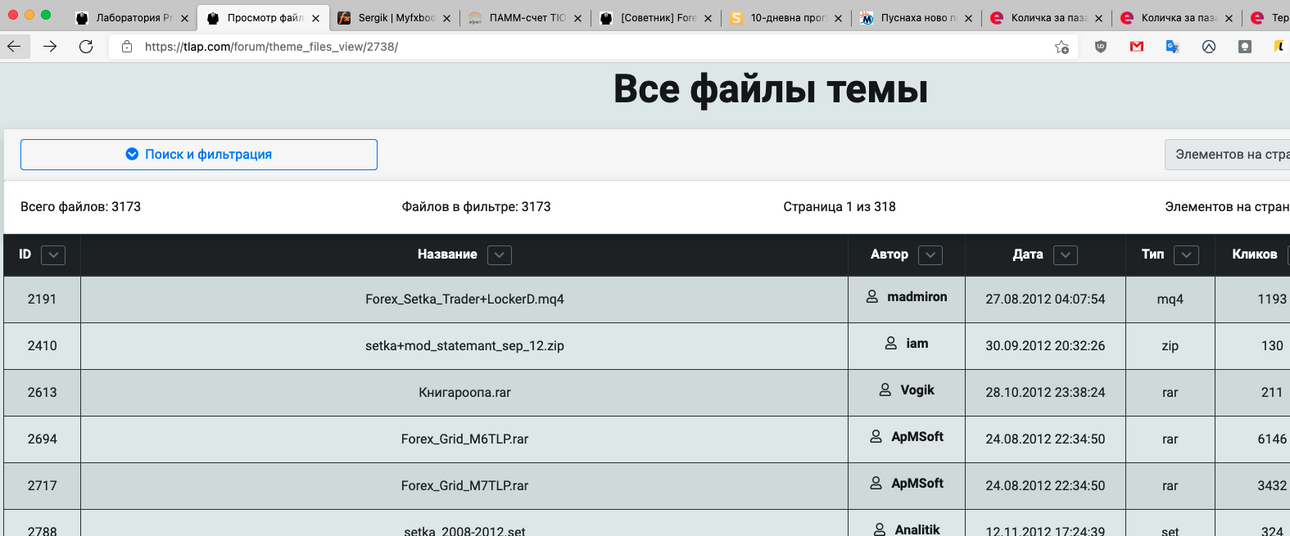Click the date 27.08.2012 04:07:54
This screenshot has height=536, width=1290.
[x=1045, y=299]
